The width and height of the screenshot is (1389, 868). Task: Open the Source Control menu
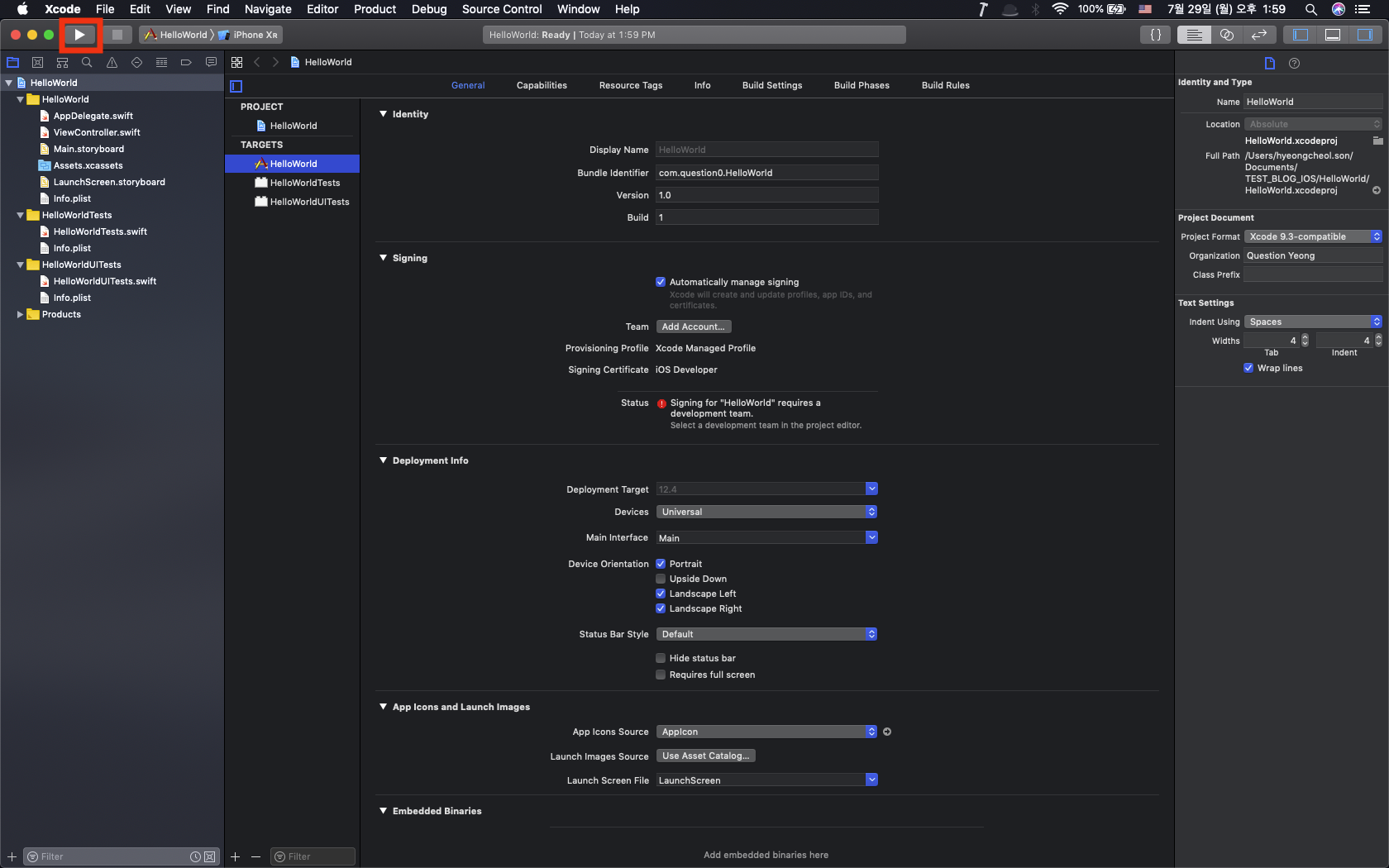pyautogui.click(x=502, y=9)
